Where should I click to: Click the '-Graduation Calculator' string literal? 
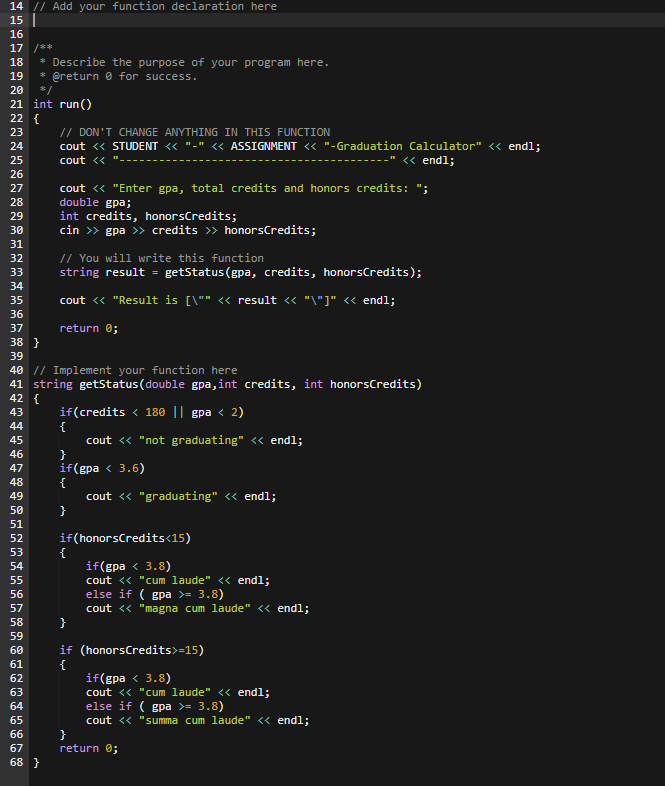402,146
